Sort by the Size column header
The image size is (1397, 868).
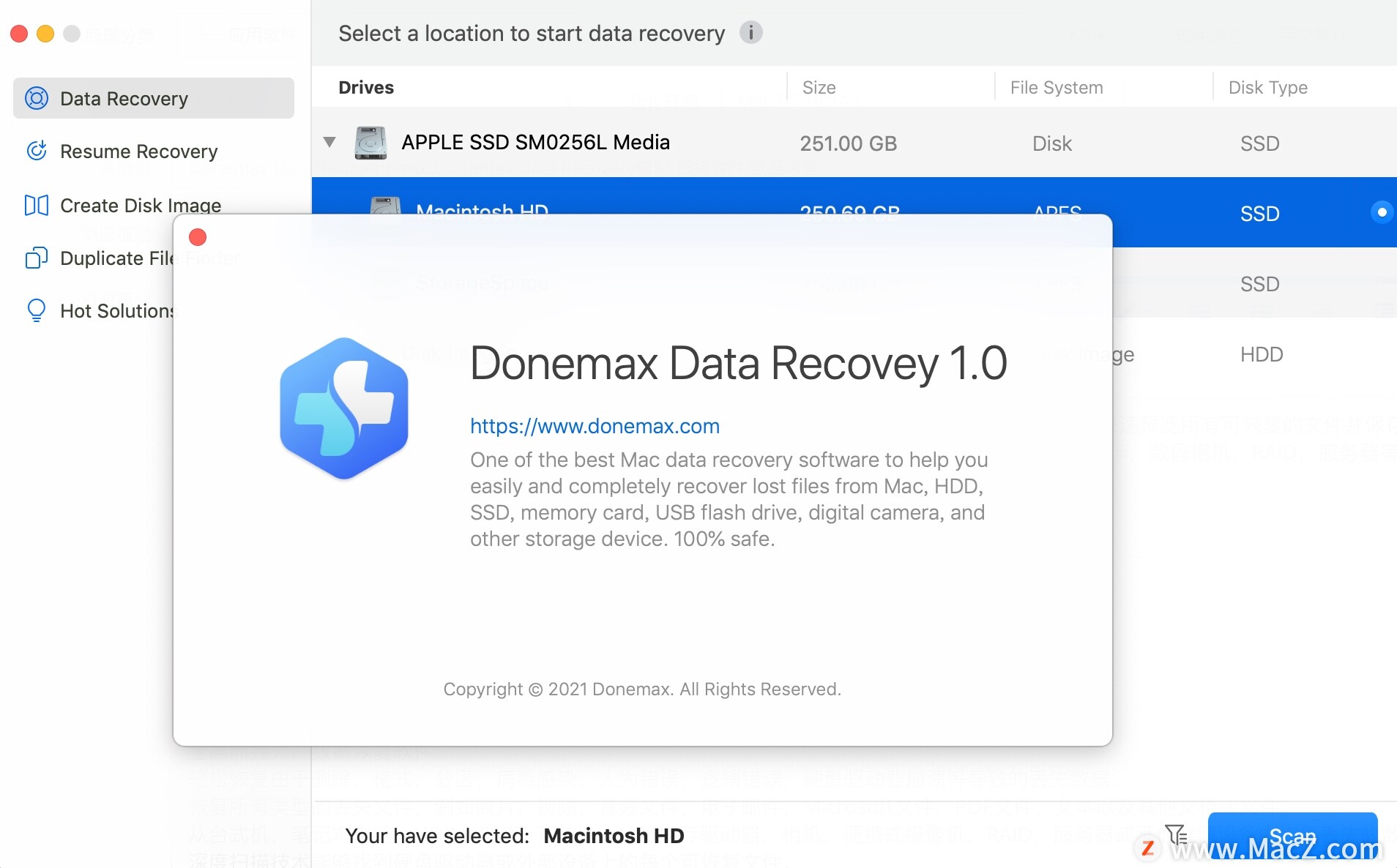pyautogui.click(x=819, y=88)
